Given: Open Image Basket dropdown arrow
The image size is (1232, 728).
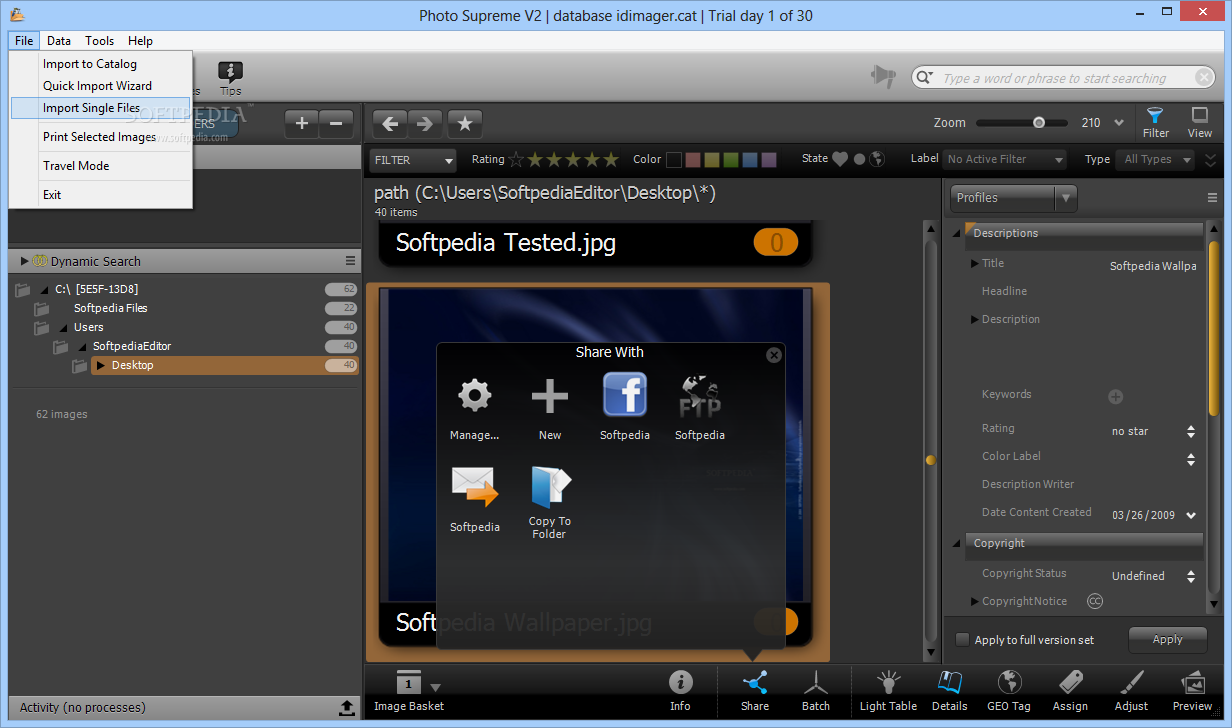Looking at the screenshot, I should click(435, 687).
